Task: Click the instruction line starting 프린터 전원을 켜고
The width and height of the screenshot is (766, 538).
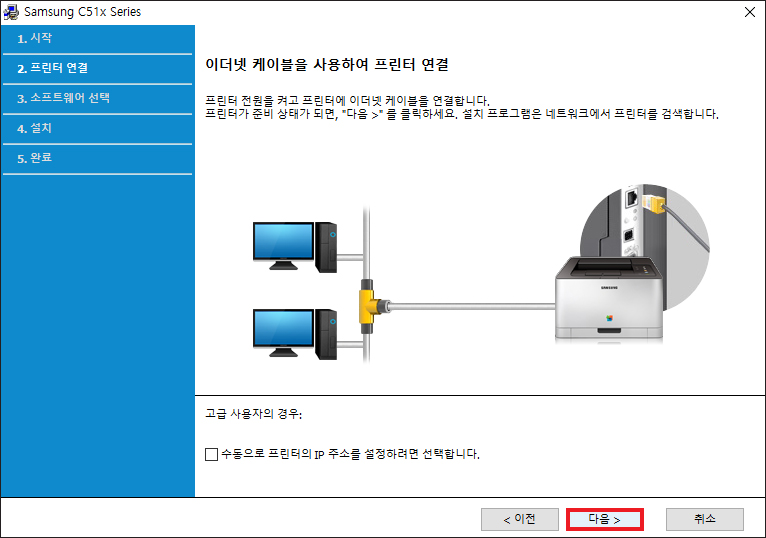Action: [347, 101]
